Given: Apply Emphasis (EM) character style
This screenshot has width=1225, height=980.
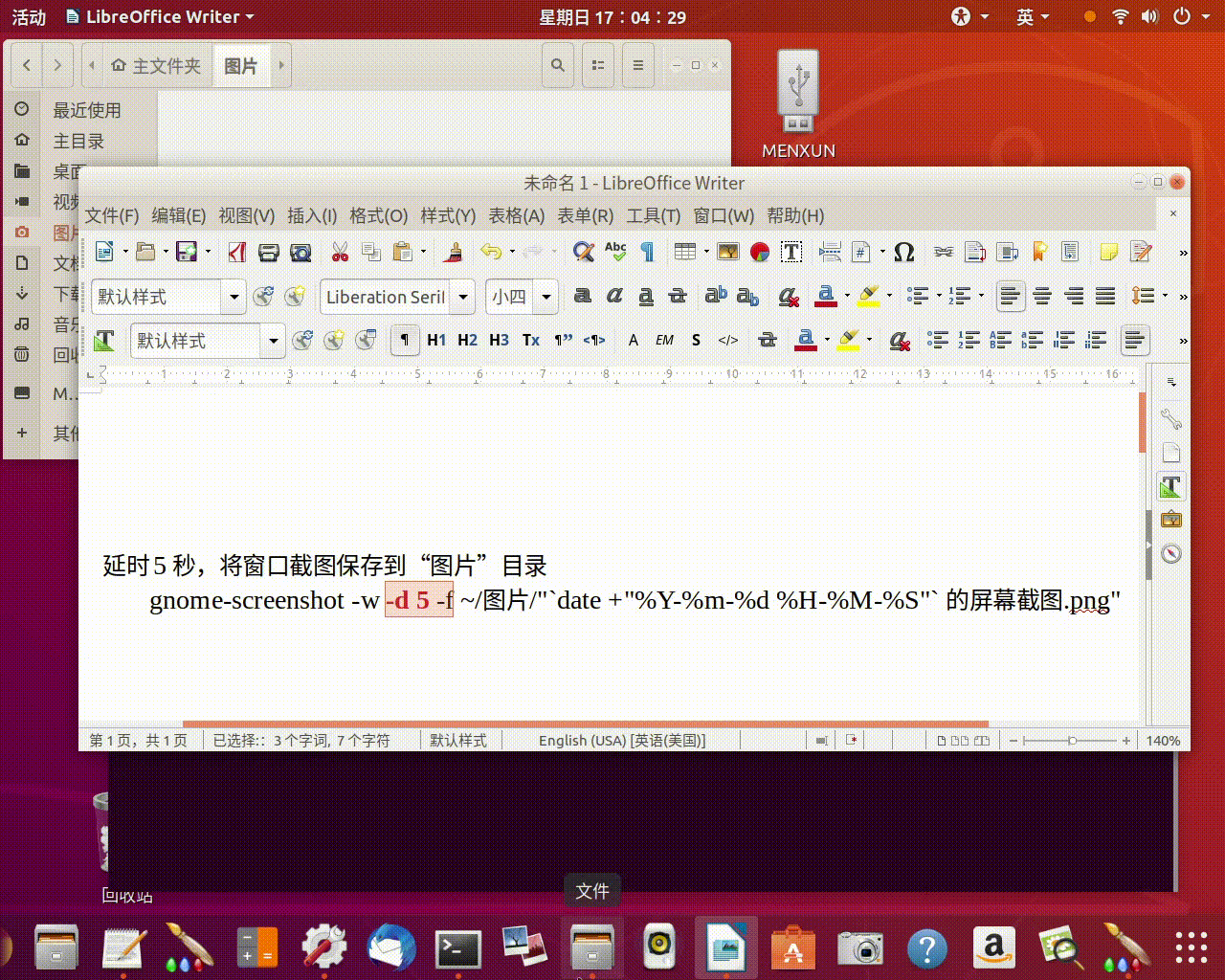Looking at the screenshot, I should (x=664, y=340).
